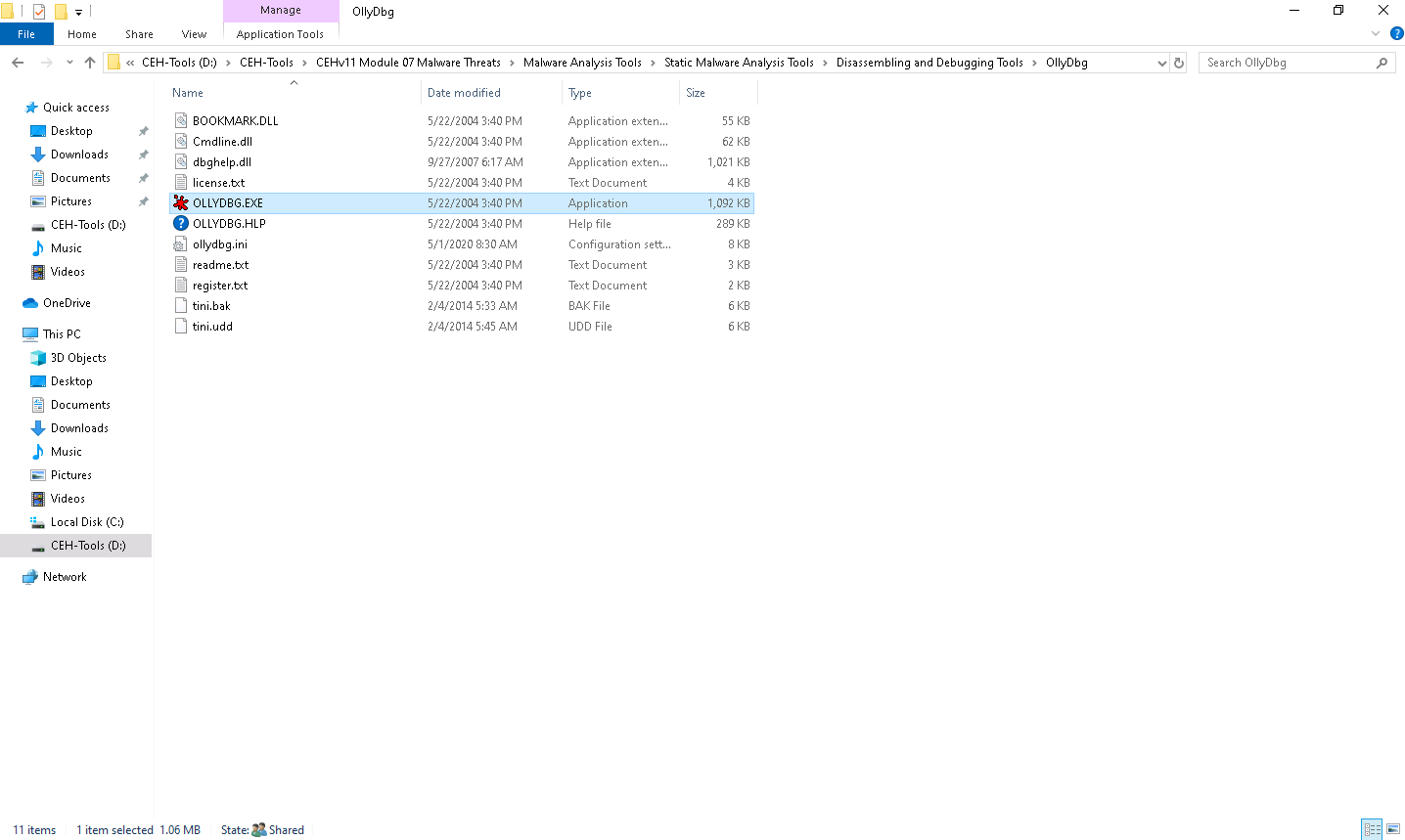Open pinned Documents under Quick access
1405x840 pixels.
coord(80,178)
